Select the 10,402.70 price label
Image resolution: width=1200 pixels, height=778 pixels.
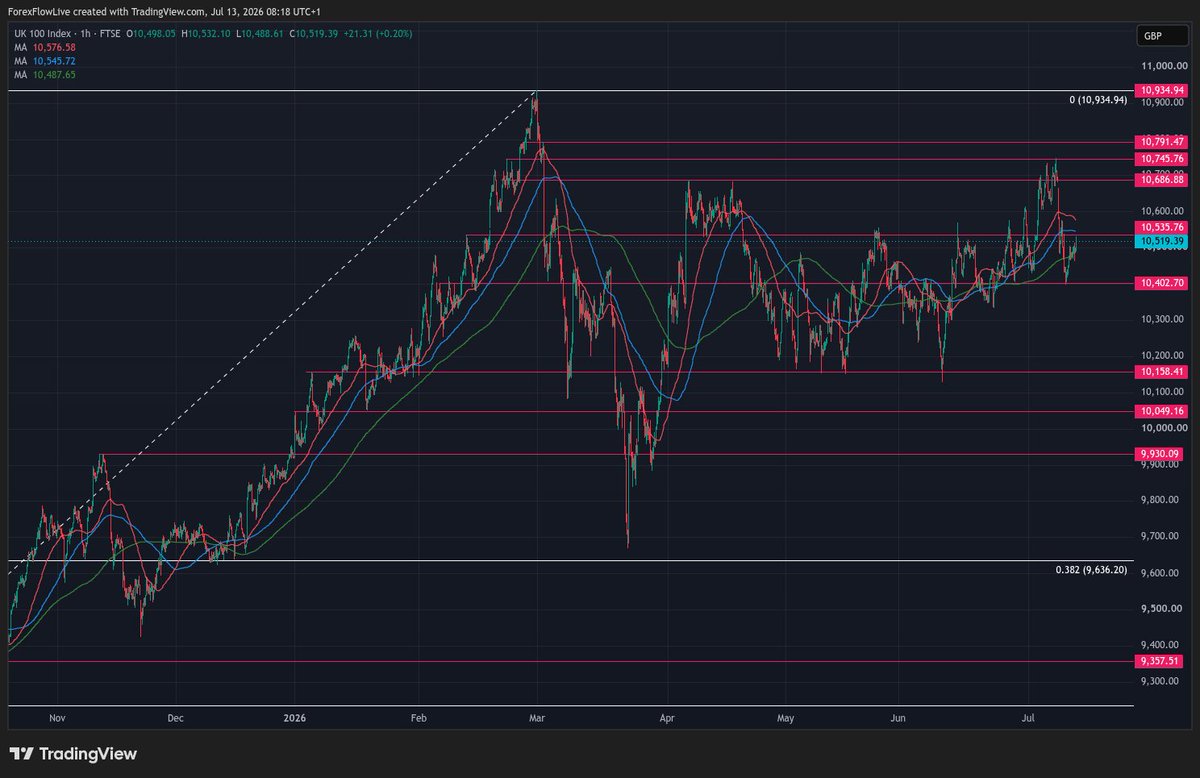click(x=1160, y=284)
